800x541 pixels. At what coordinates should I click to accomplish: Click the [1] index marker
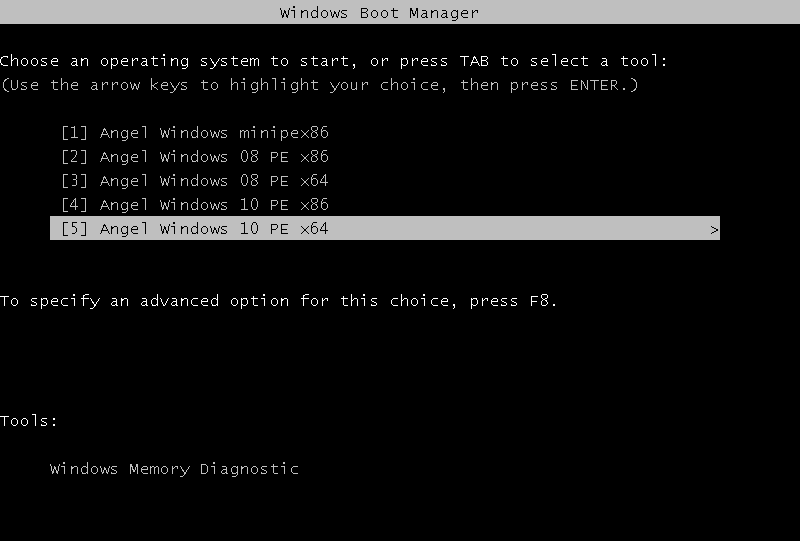pyautogui.click(x=74, y=133)
